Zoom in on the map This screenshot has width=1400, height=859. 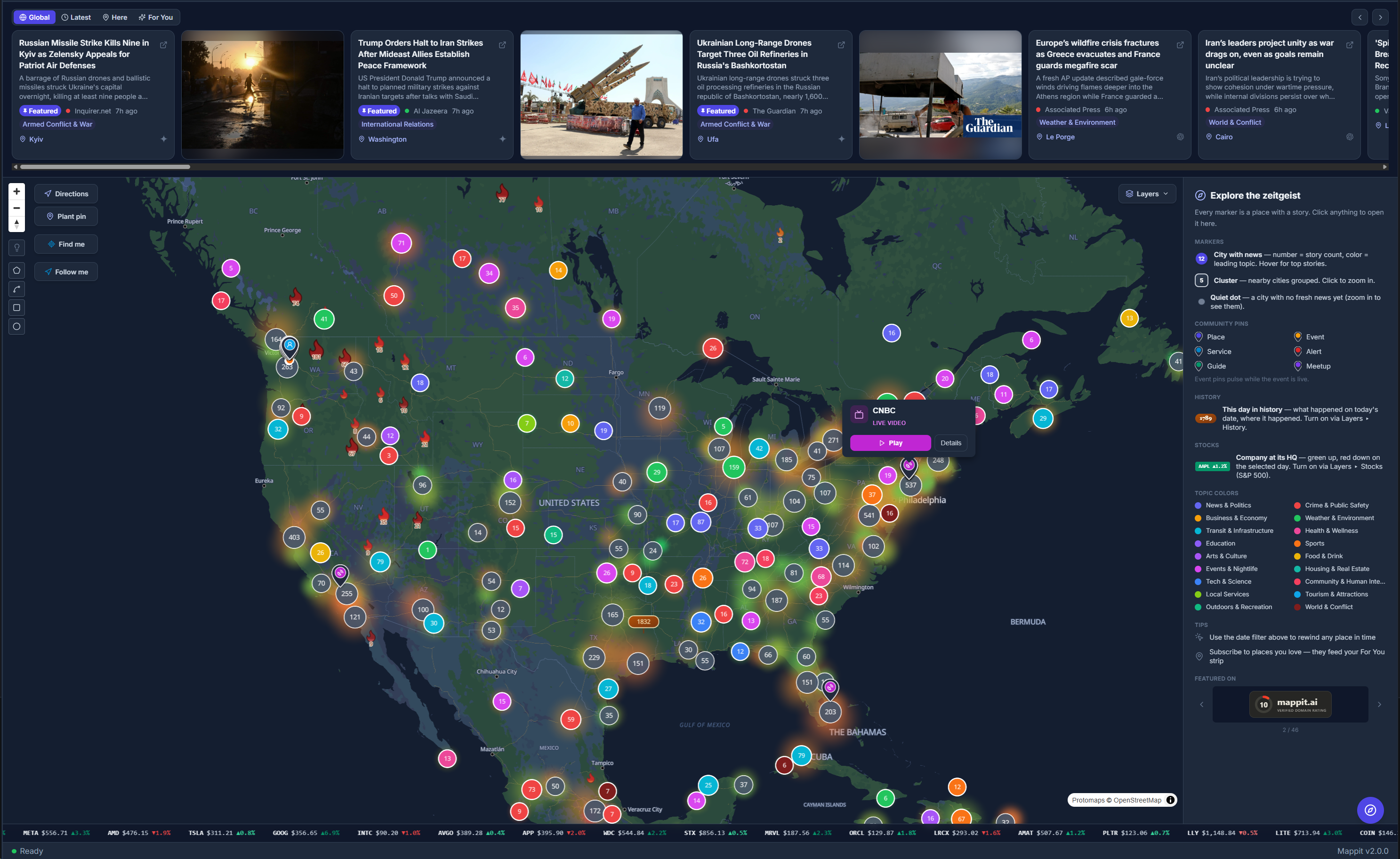point(16,192)
